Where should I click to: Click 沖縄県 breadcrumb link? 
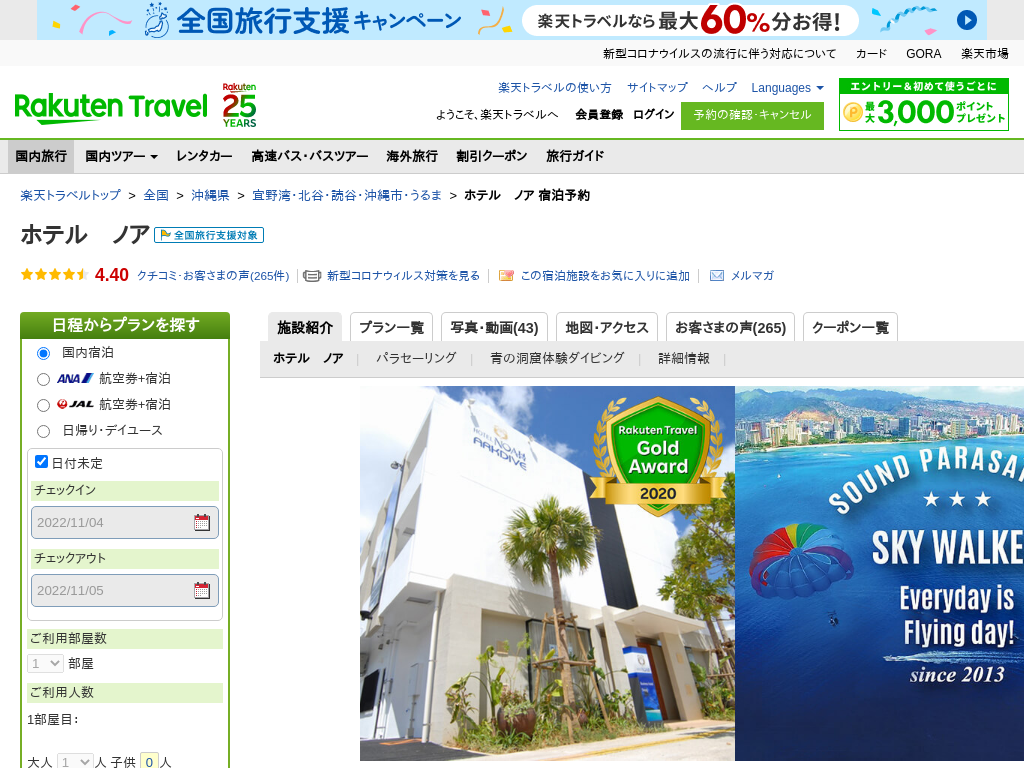(210, 195)
